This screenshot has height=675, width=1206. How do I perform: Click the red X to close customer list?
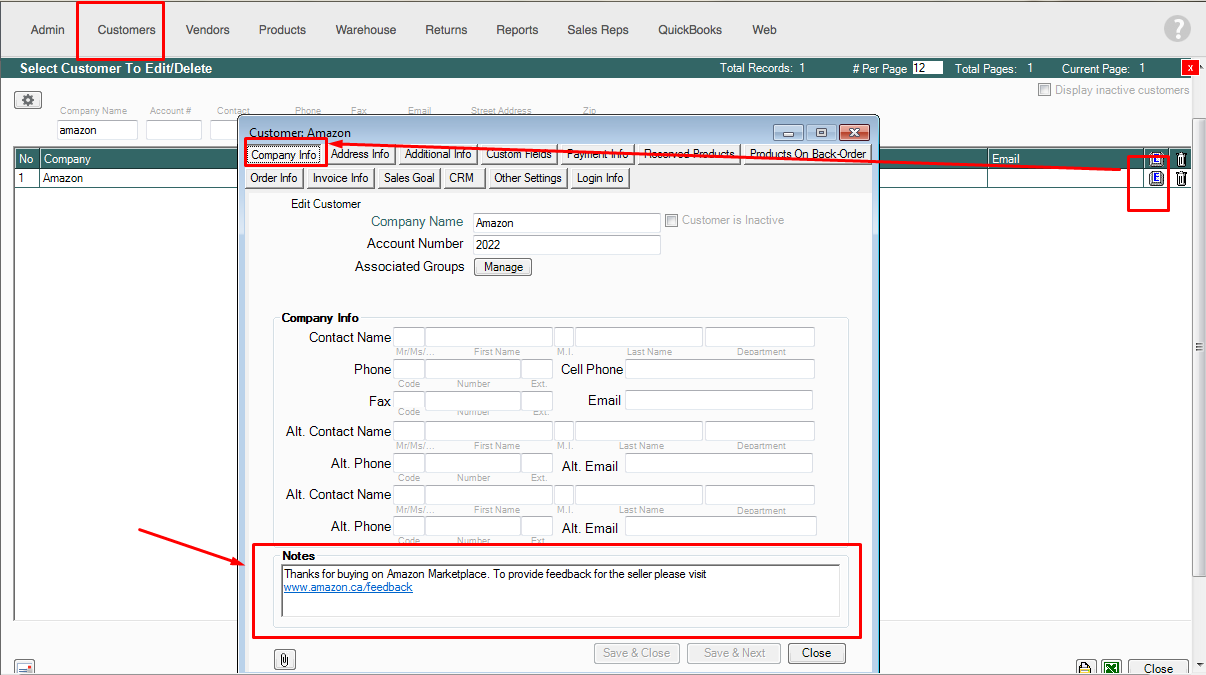[1190, 68]
